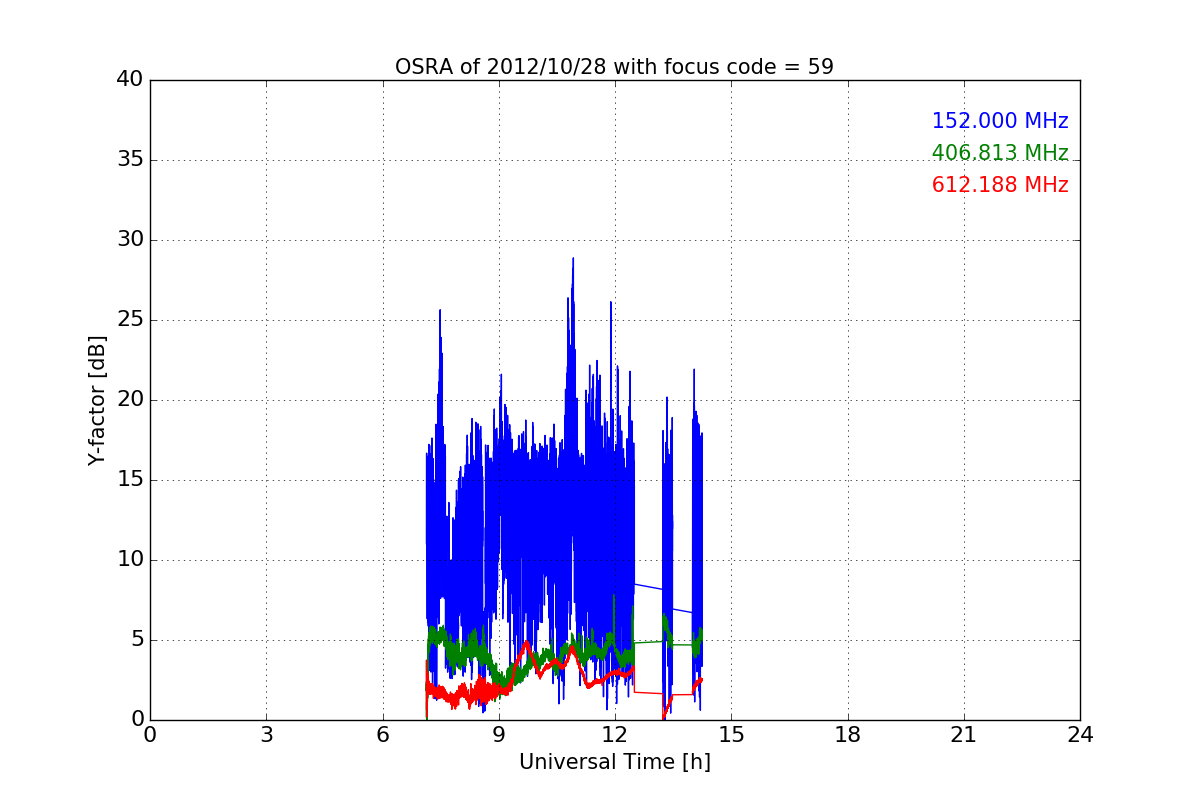
Task: Click the Y-factor [dB] axis label
Action: [x=97, y=400]
